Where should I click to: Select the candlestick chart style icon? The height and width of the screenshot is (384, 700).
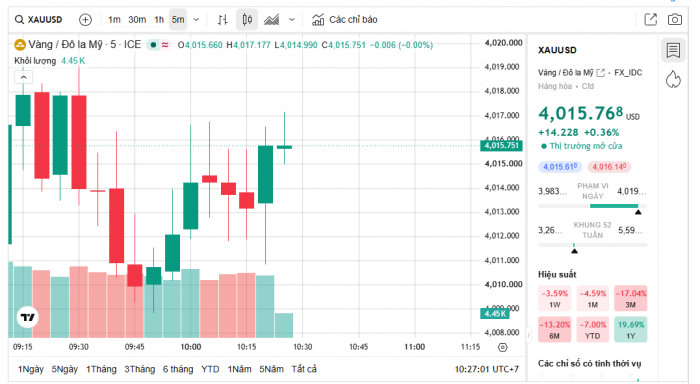247,20
